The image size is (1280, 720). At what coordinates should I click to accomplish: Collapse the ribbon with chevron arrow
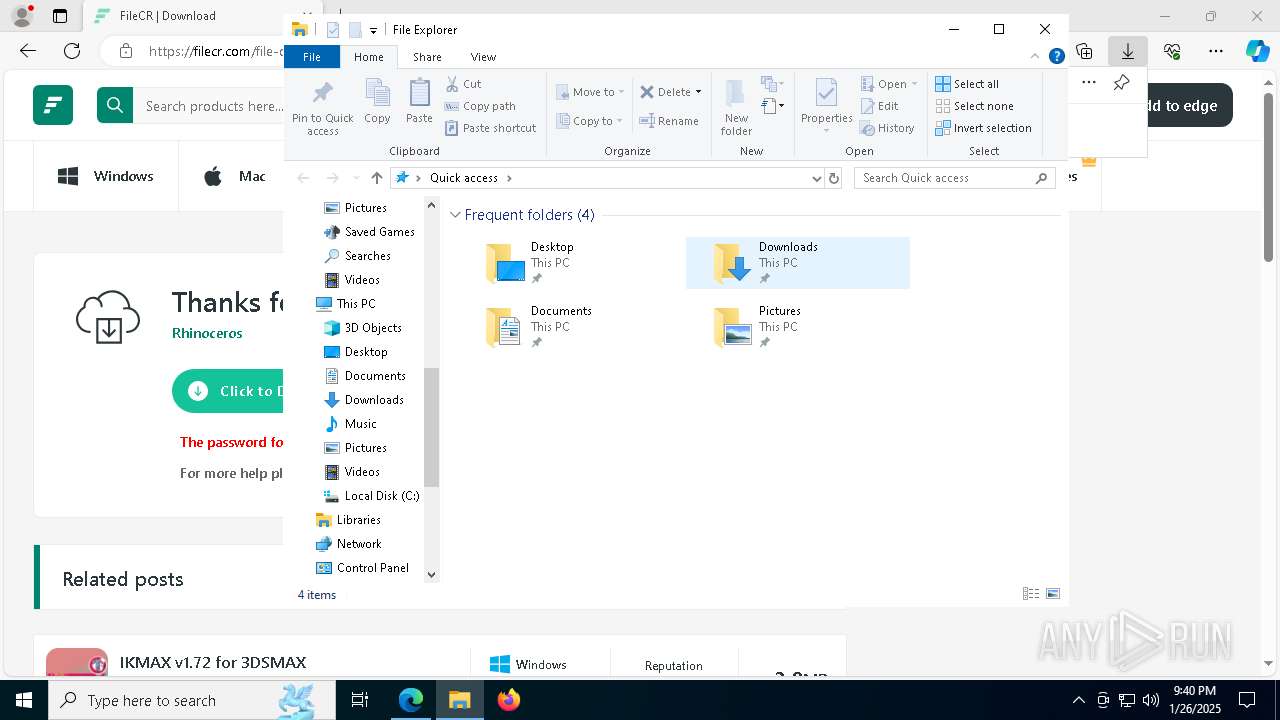pyautogui.click(x=1035, y=57)
